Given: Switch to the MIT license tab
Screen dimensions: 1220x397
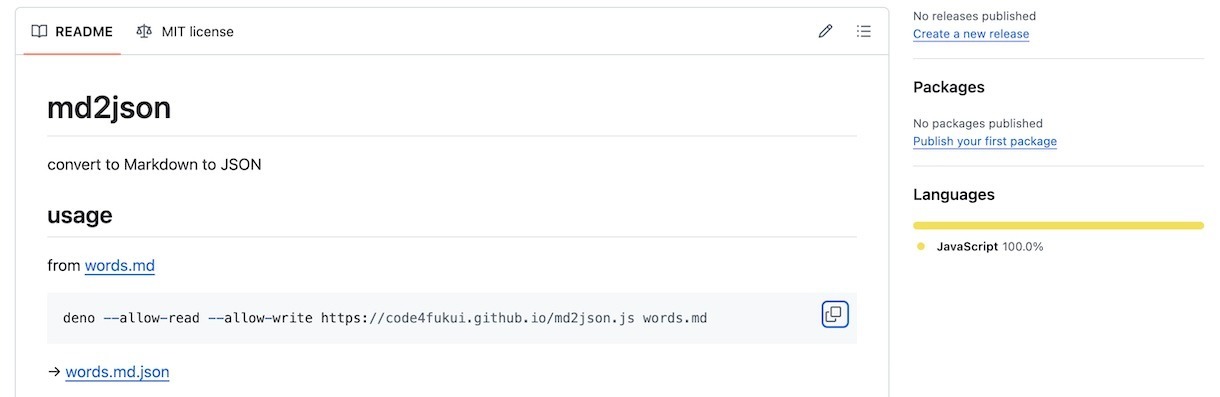Looking at the screenshot, I should coord(185,31).
